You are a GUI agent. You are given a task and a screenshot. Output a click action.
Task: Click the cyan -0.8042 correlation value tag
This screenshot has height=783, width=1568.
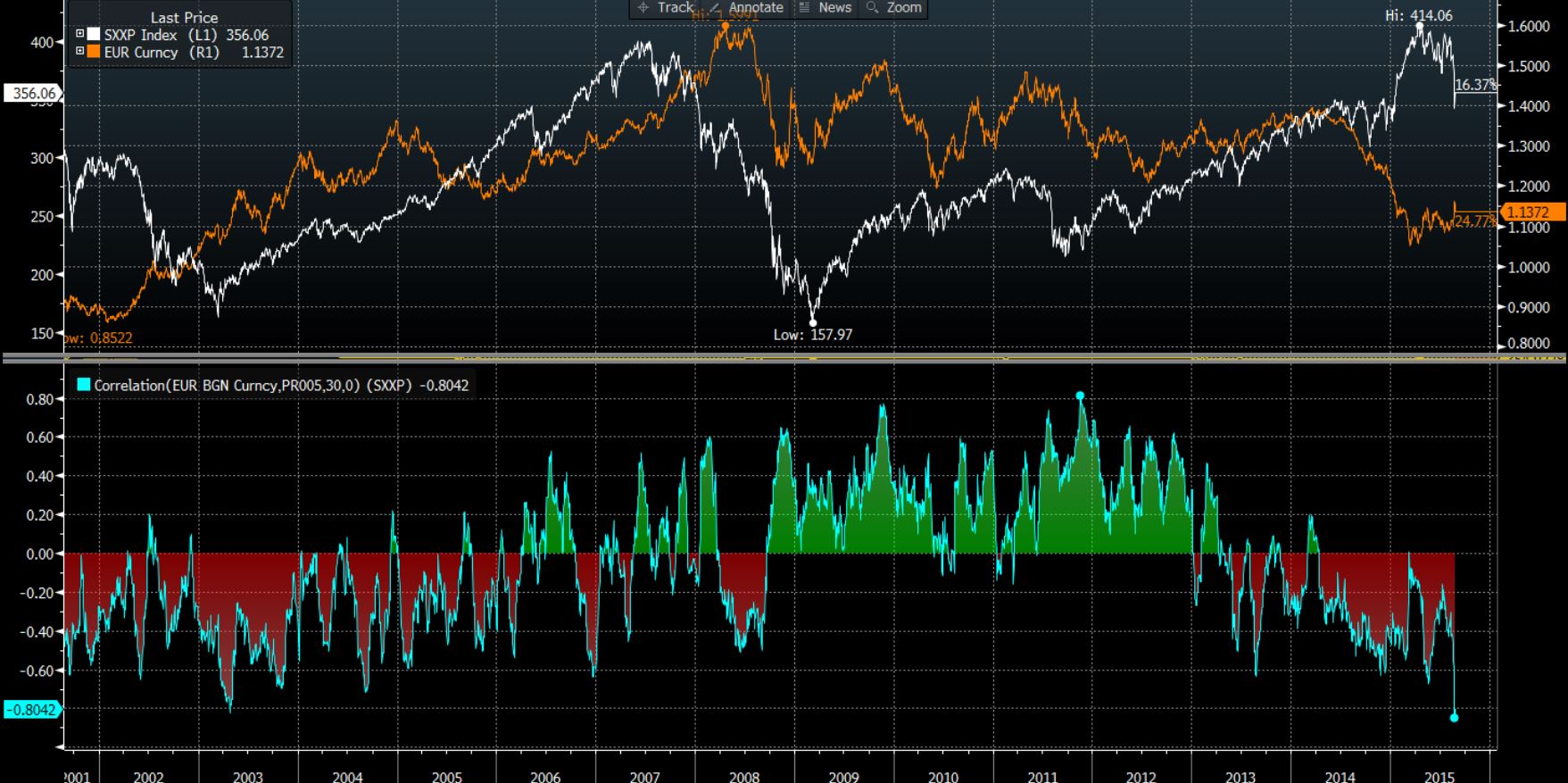(x=32, y=710)
